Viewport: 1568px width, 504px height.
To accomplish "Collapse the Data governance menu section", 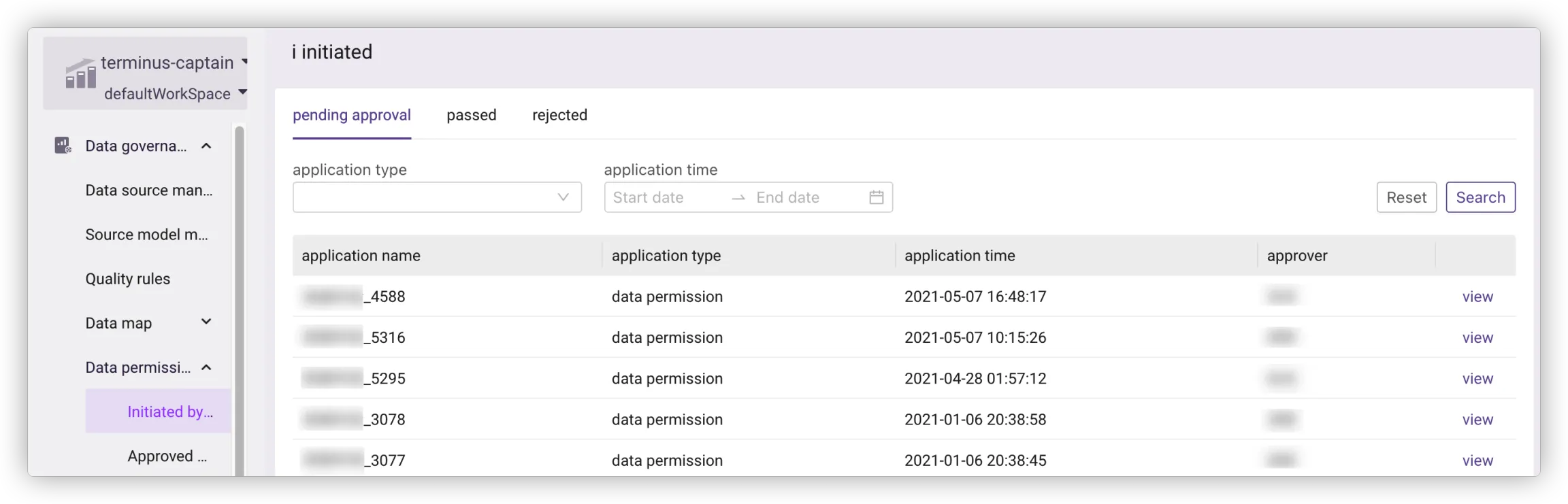I will (x=207, y=146).
